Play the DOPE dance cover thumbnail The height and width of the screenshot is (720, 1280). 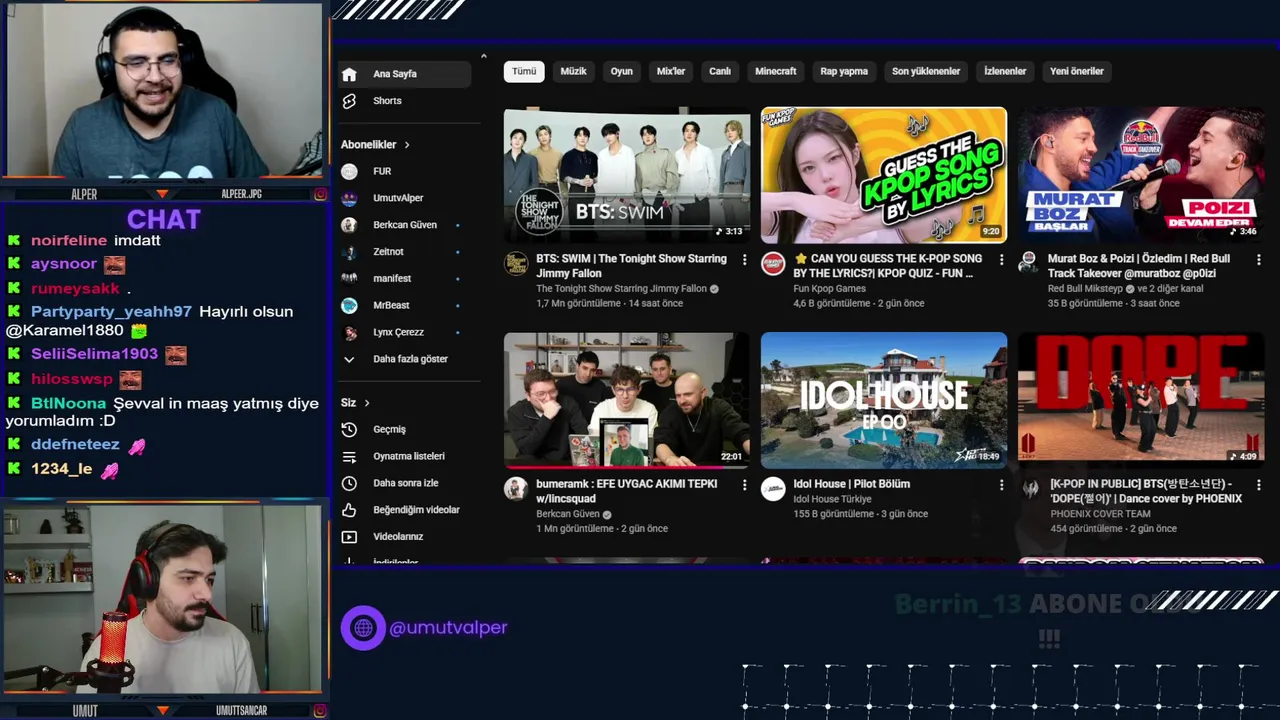1141,400
